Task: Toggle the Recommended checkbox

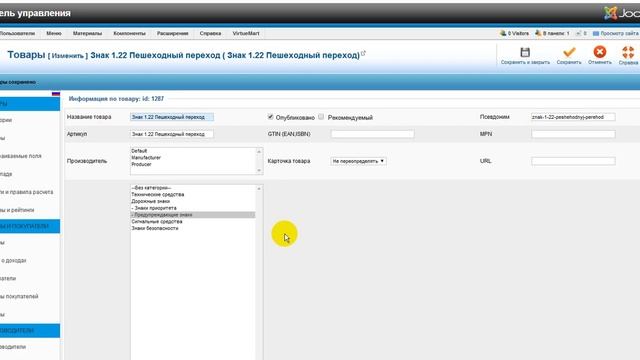Action: pyautogui.click(x=321, y=117)
